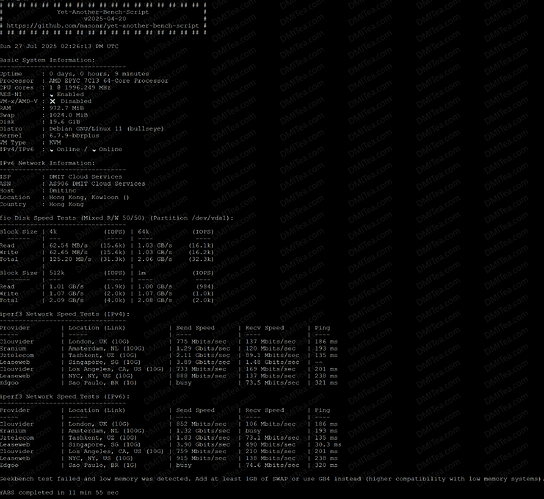
Task: Click the AMD EPYC 7C13 64-Core Processor text
Action: click(109, 81)
